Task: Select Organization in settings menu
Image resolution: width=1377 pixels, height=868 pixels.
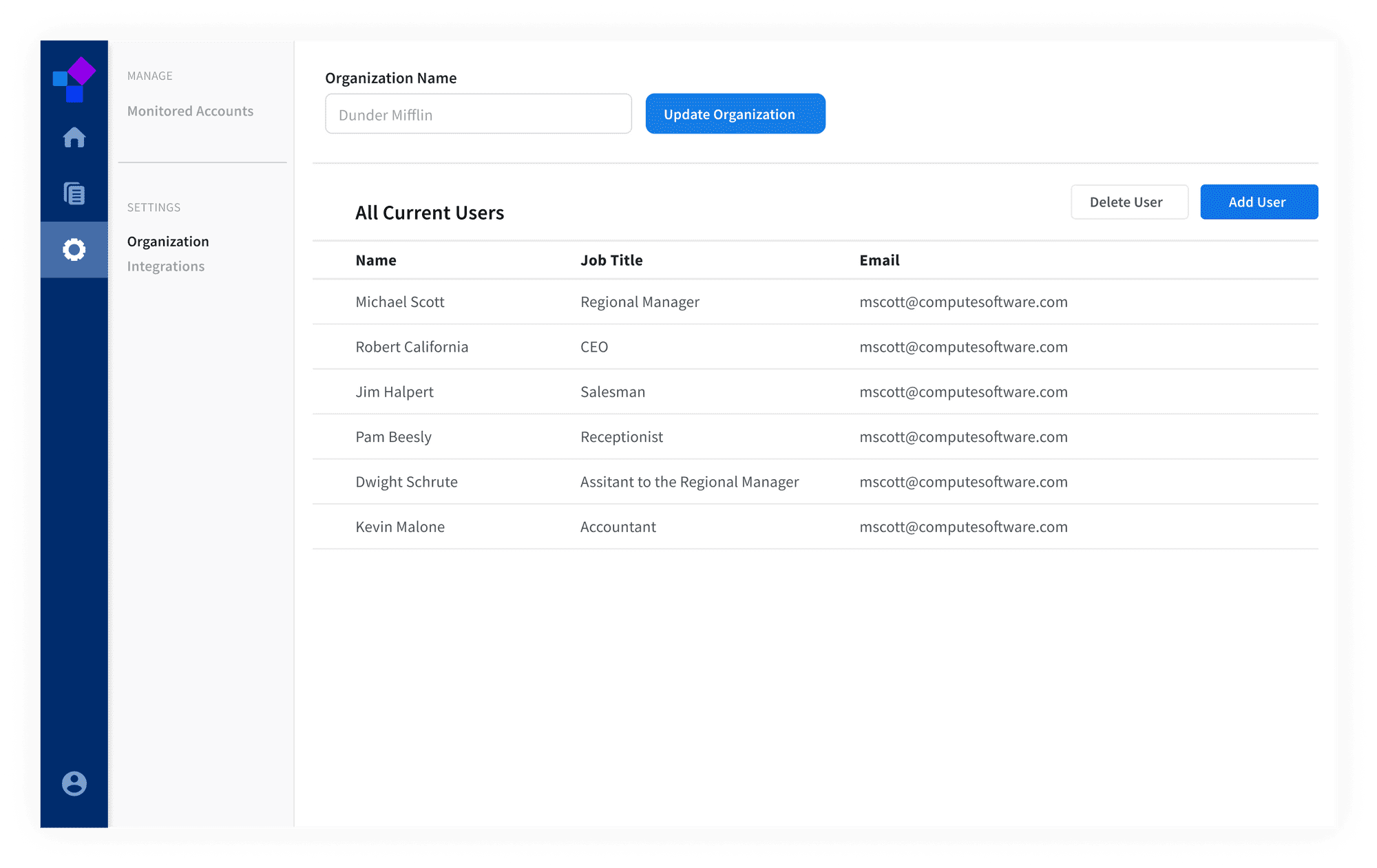Action: [168, 242]
